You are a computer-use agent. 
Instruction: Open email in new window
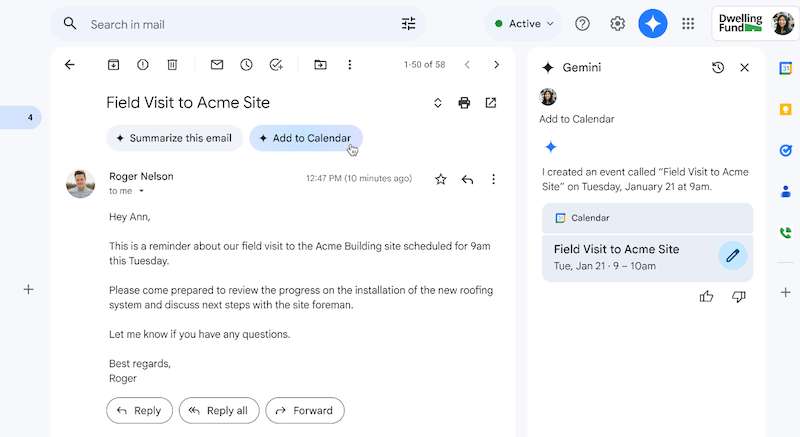pyautogui.click(x=491, y=103)
